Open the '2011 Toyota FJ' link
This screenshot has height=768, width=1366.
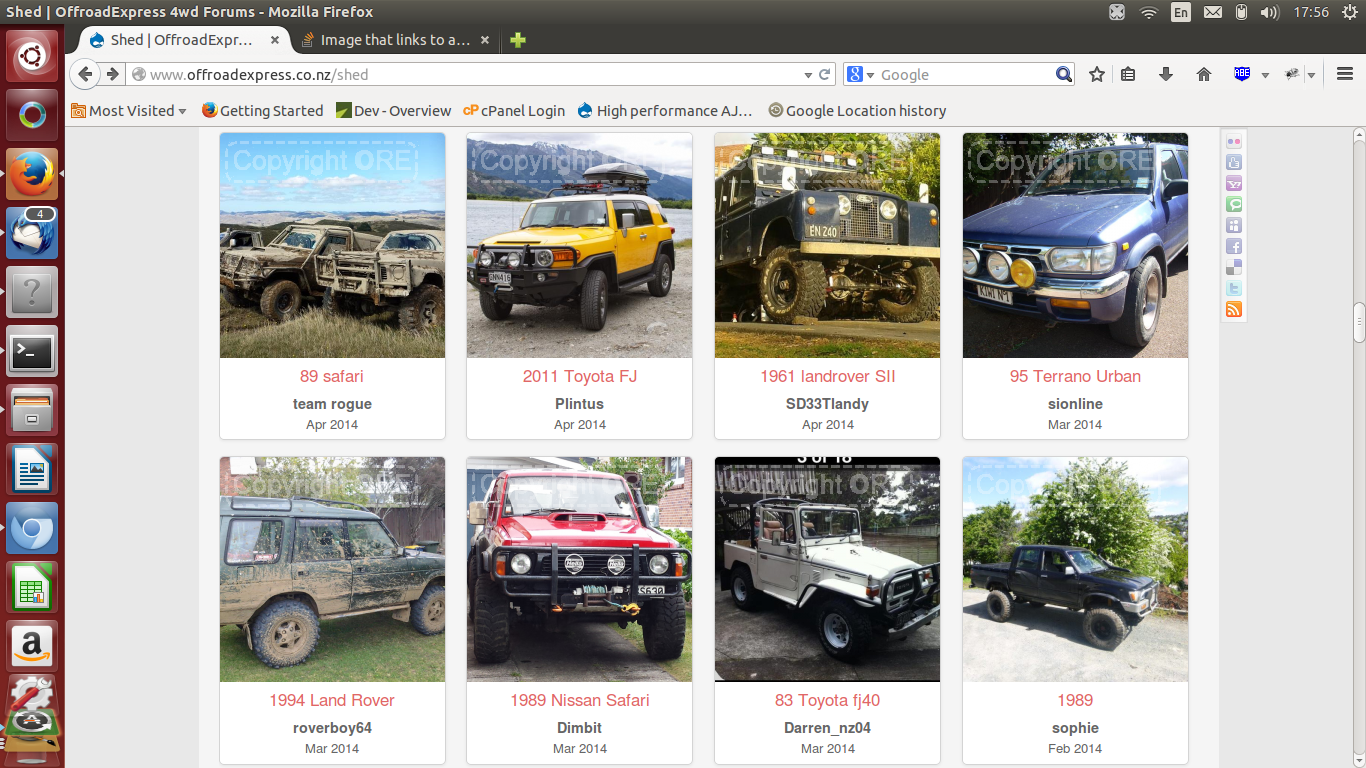(x=579, y=376)
